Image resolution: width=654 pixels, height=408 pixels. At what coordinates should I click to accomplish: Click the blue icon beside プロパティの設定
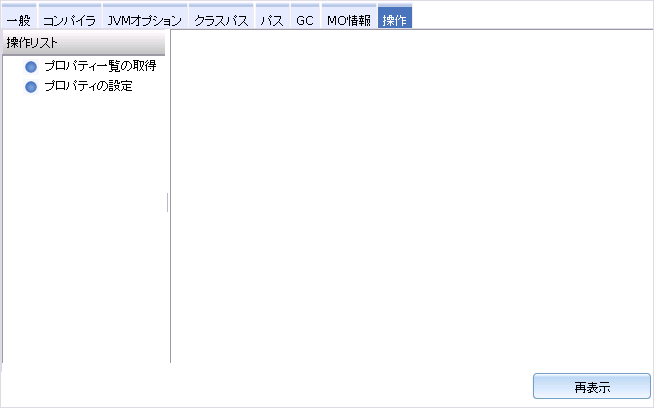[31, 87]
